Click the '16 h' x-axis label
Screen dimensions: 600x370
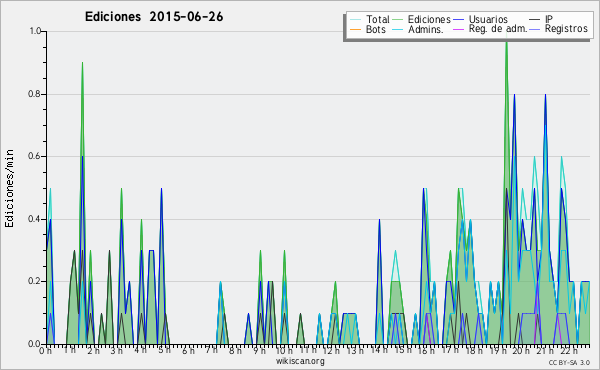tap(426, 350)
